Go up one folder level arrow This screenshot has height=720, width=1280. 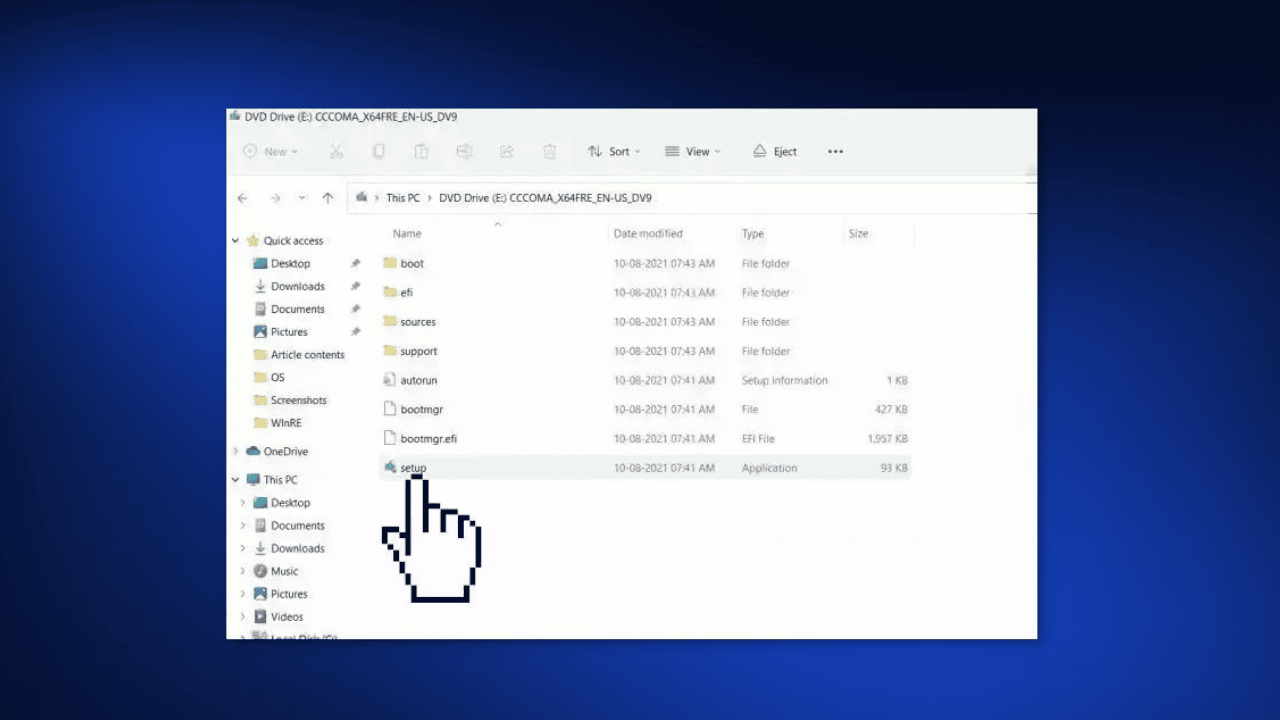(x=328, y=198)
